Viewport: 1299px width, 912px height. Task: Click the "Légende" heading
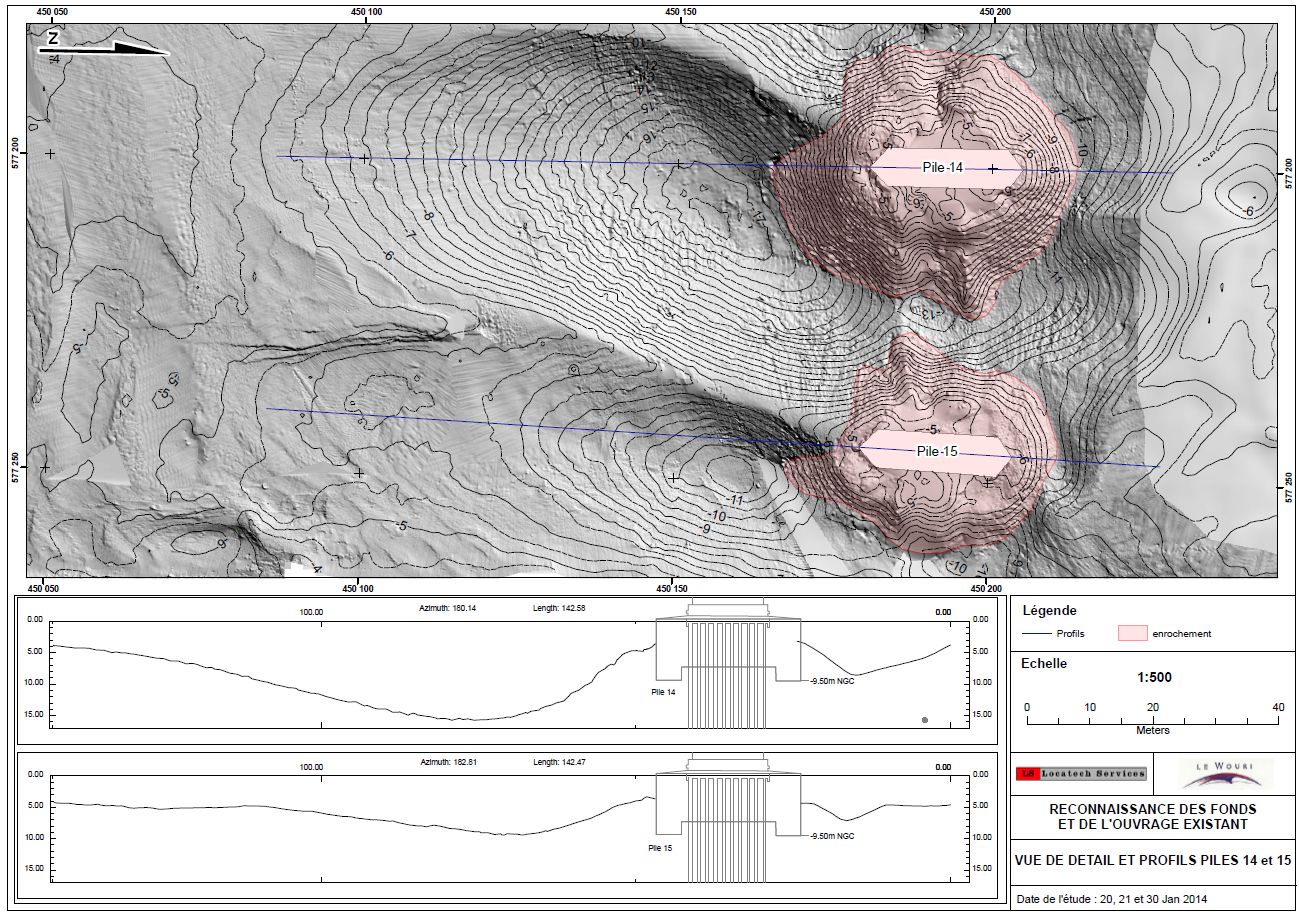pyautogui.click(x=1049, y=611)
